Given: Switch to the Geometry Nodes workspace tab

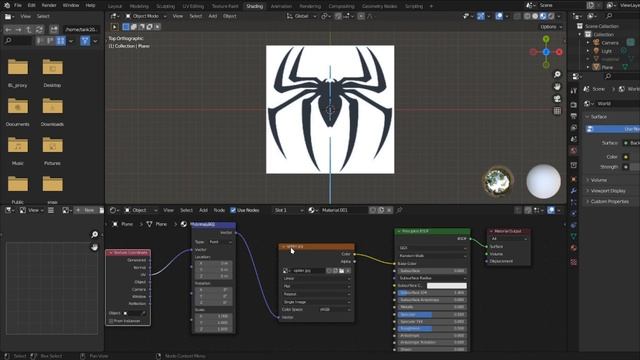Looking at the screenshot, I should 379,6.
